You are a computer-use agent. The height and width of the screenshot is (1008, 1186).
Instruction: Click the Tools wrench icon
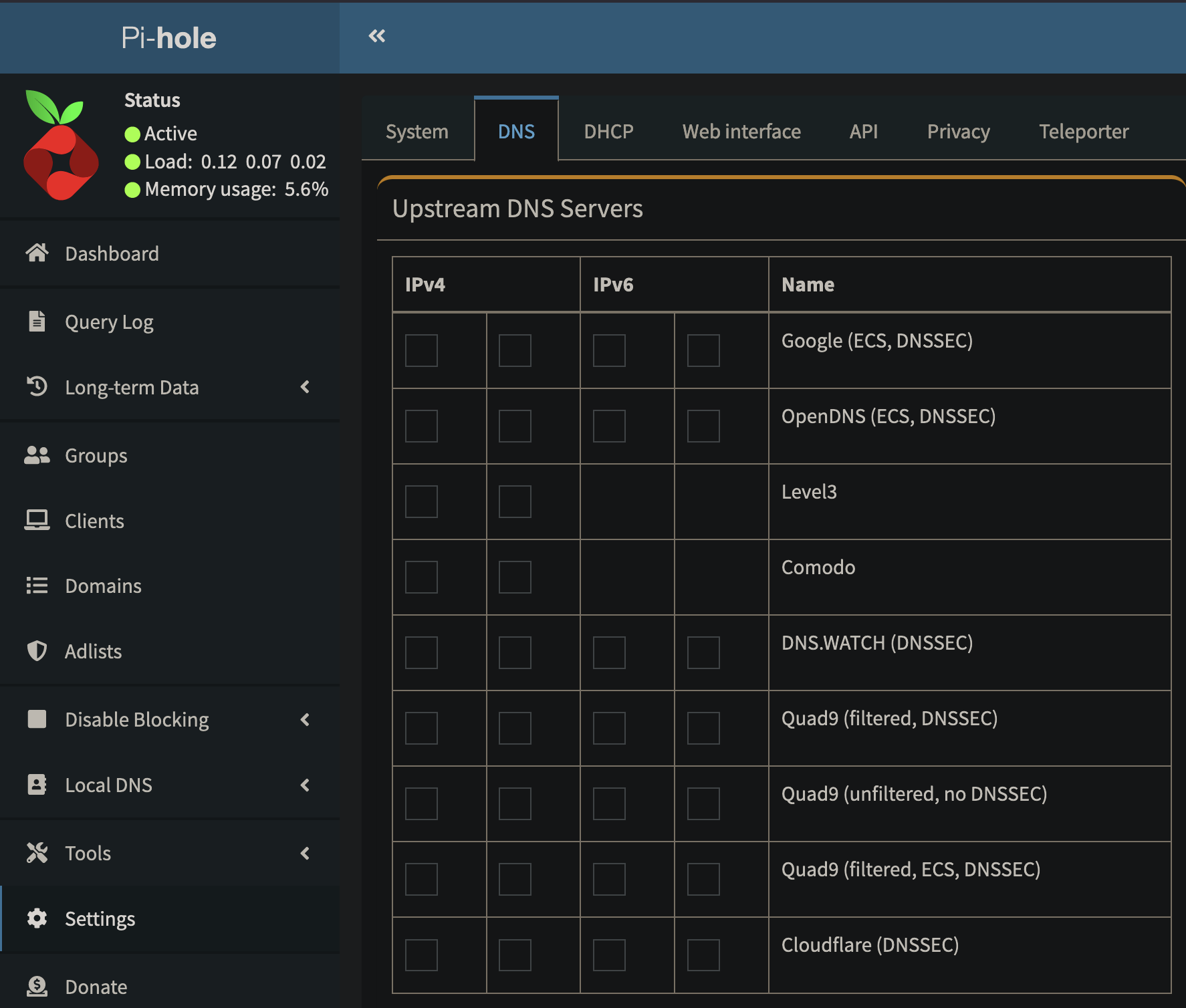click(37, 853)
